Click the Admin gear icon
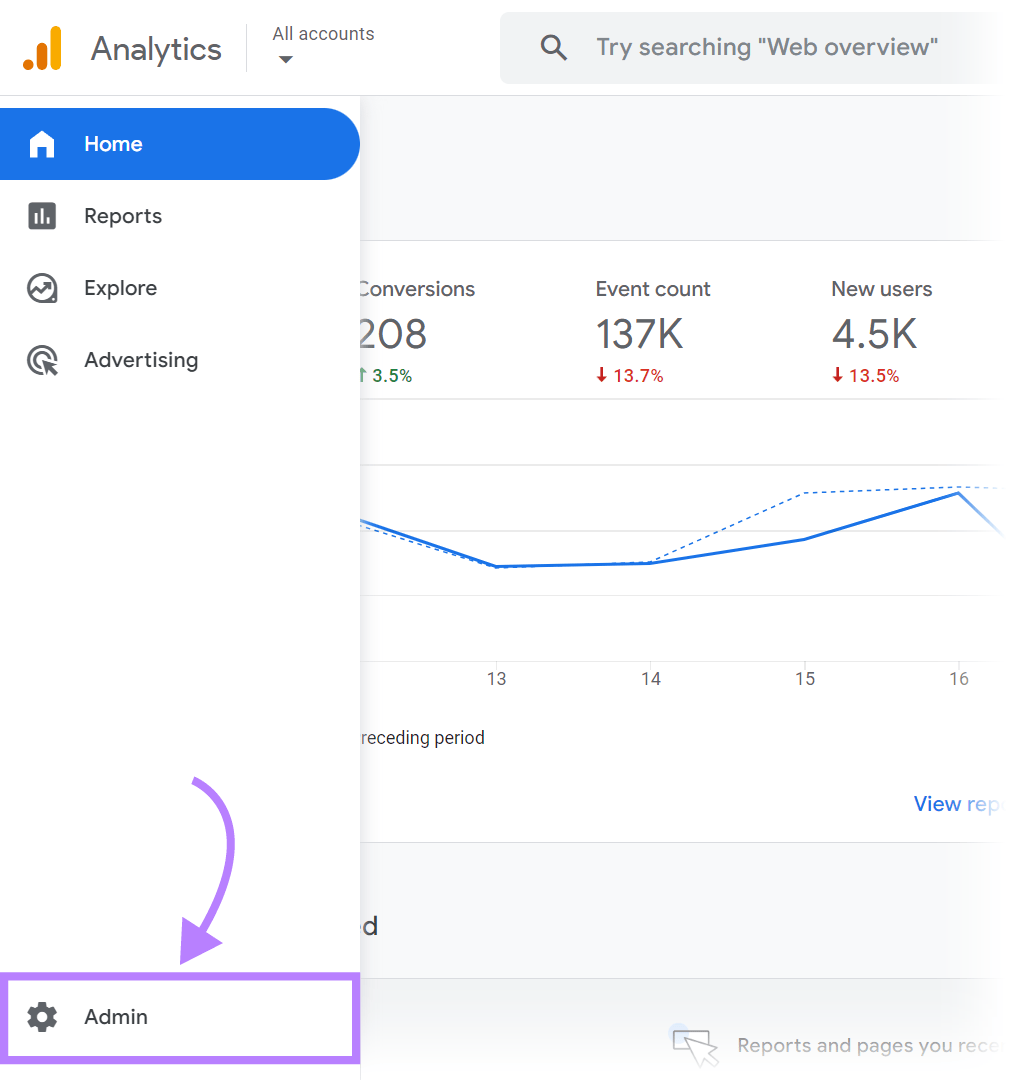This screenshot has height=1080, width=1011. (41, 1017)
